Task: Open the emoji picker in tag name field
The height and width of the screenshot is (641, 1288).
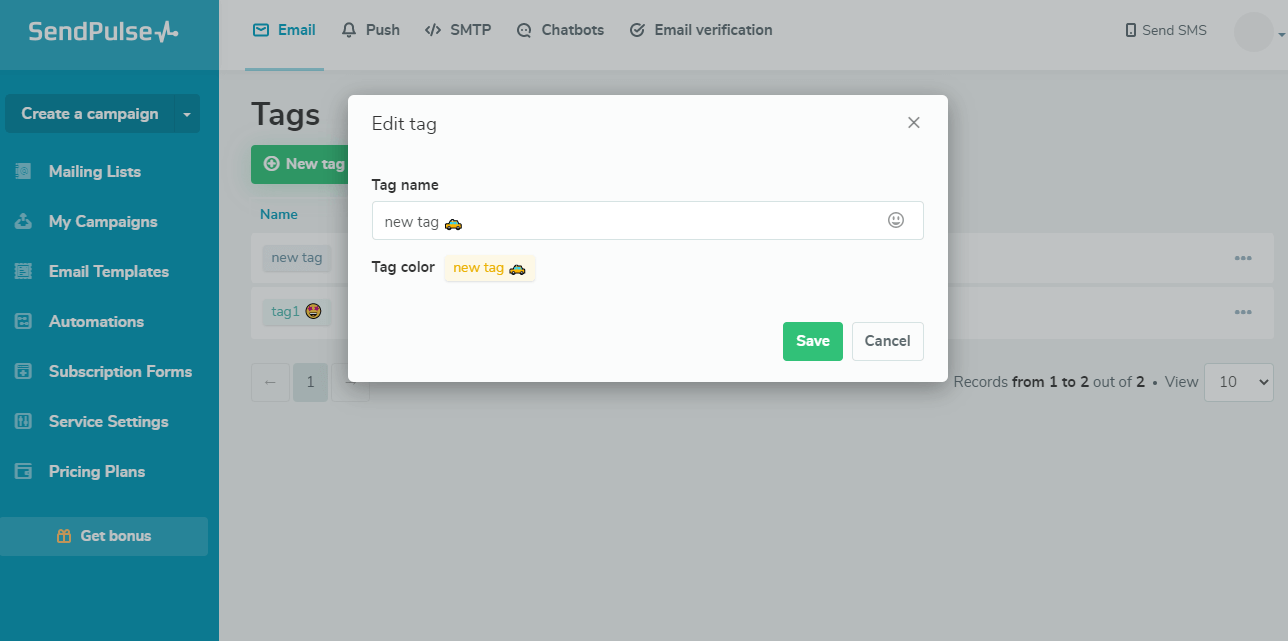Action: [896, 220]
